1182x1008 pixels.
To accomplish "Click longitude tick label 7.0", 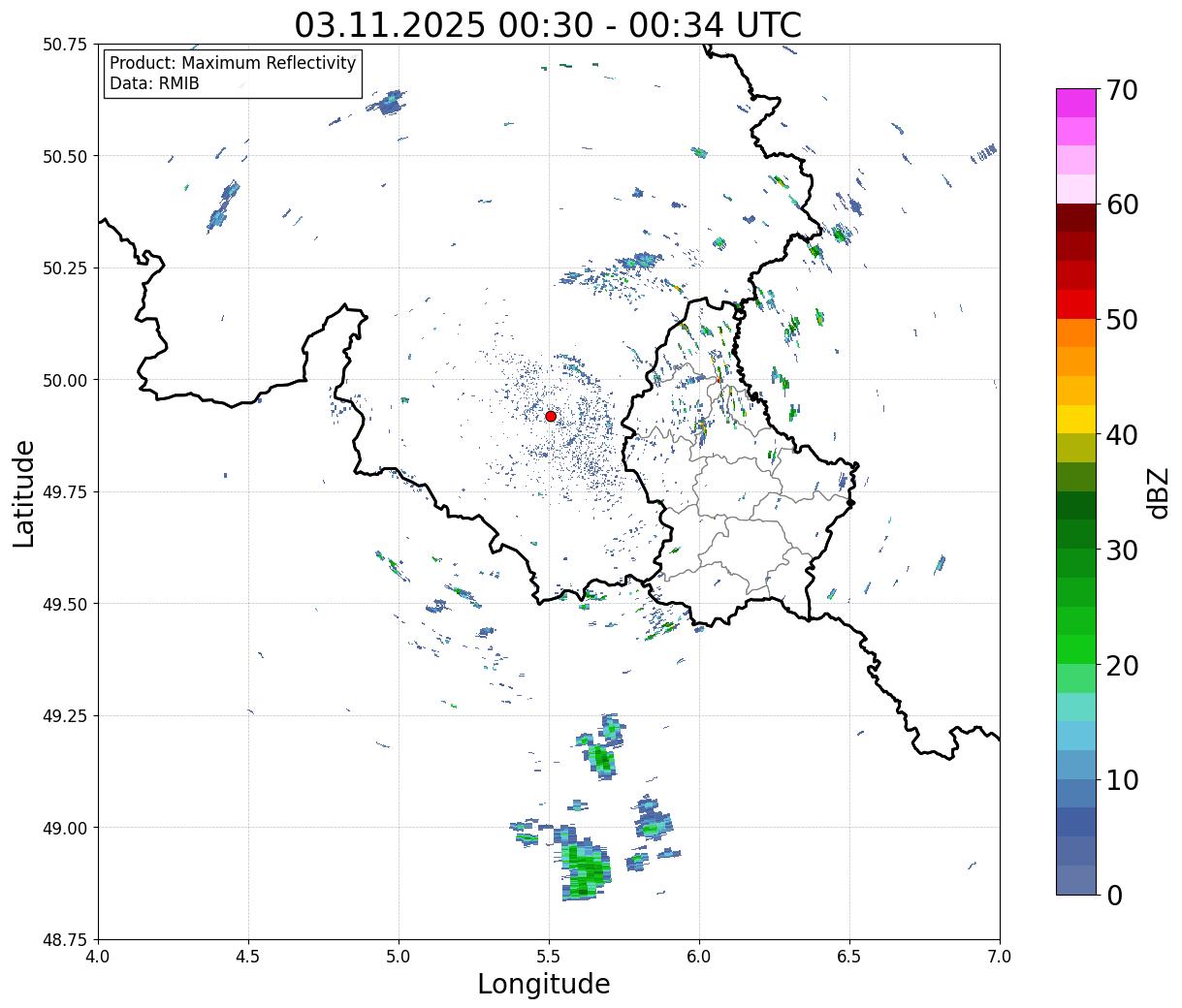I will (1000, 957).
